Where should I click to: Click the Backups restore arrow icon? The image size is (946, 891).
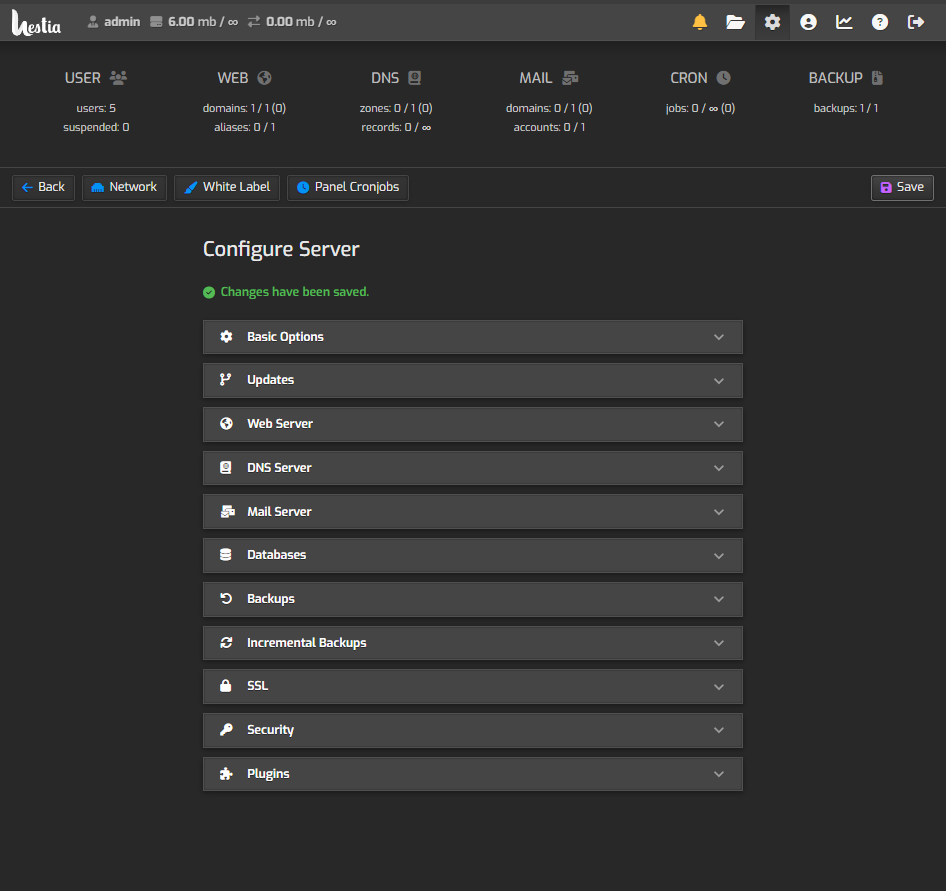226,598
